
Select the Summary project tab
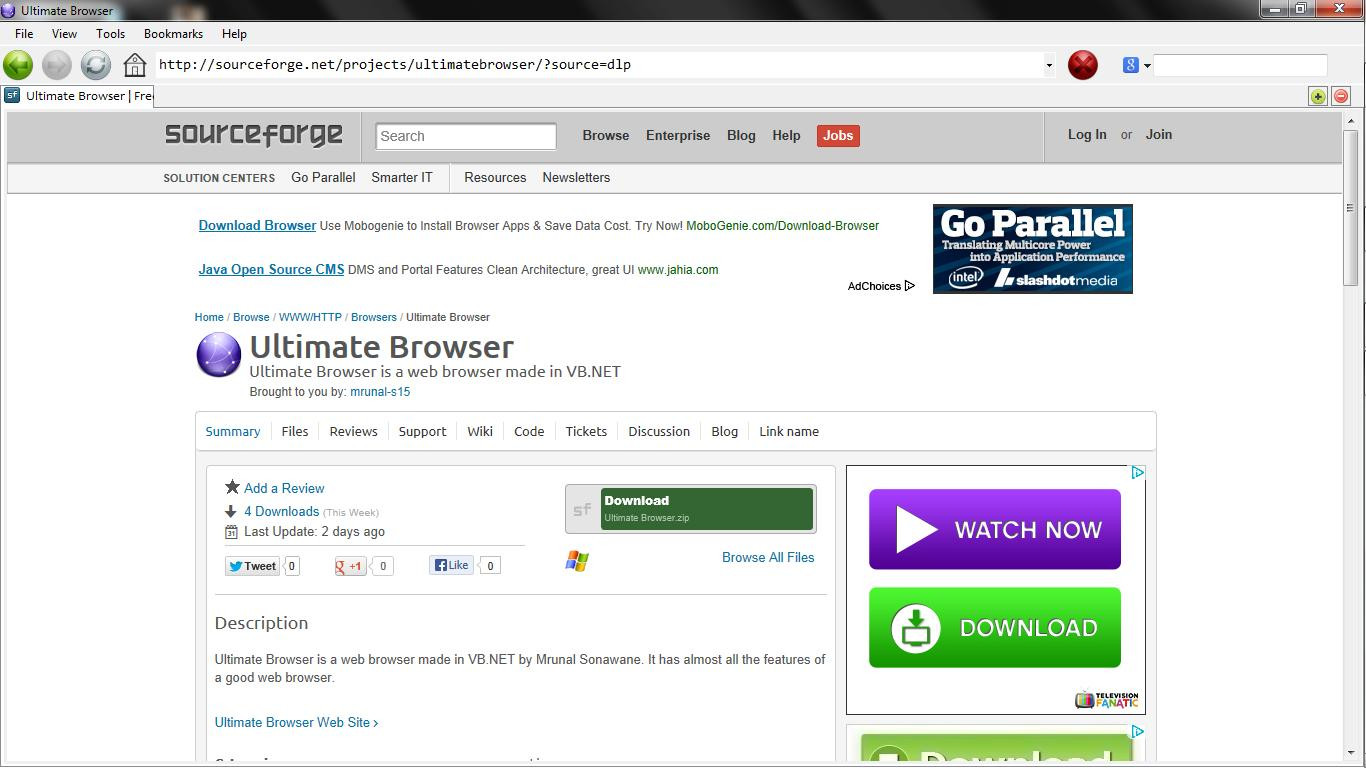click(233, 431)
